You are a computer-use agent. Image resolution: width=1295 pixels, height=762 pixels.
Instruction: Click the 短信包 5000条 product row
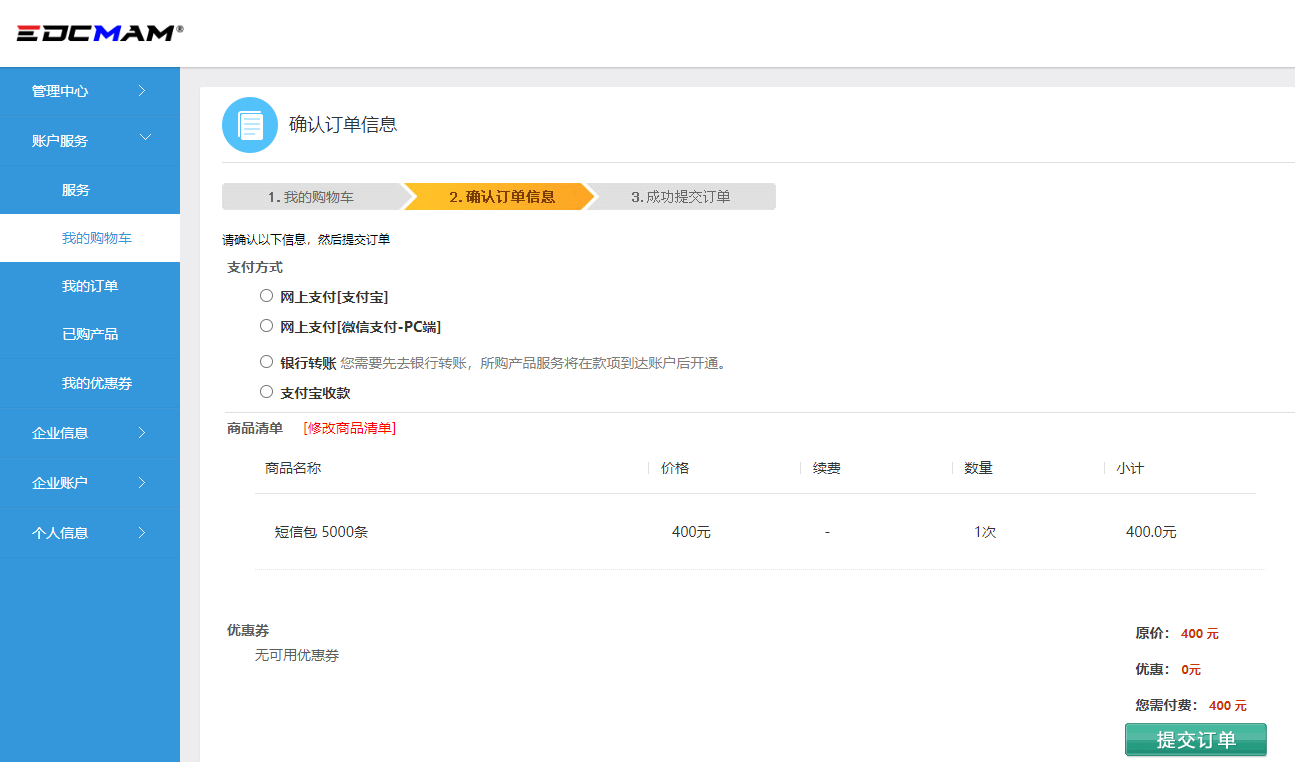(321, 532)
